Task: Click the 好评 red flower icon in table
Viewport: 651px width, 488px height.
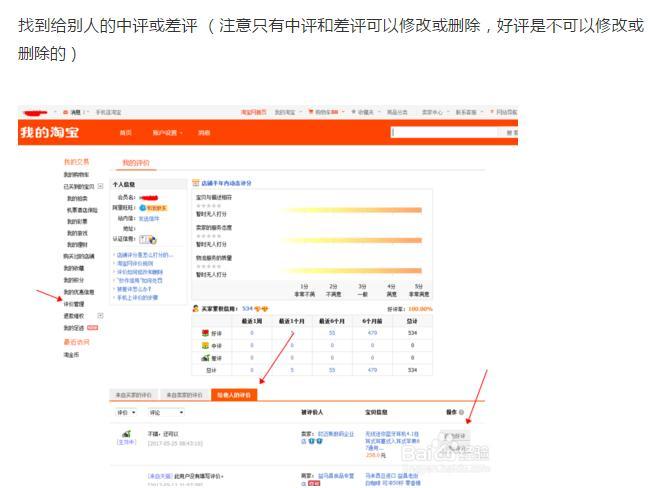Action: point(205,333)
